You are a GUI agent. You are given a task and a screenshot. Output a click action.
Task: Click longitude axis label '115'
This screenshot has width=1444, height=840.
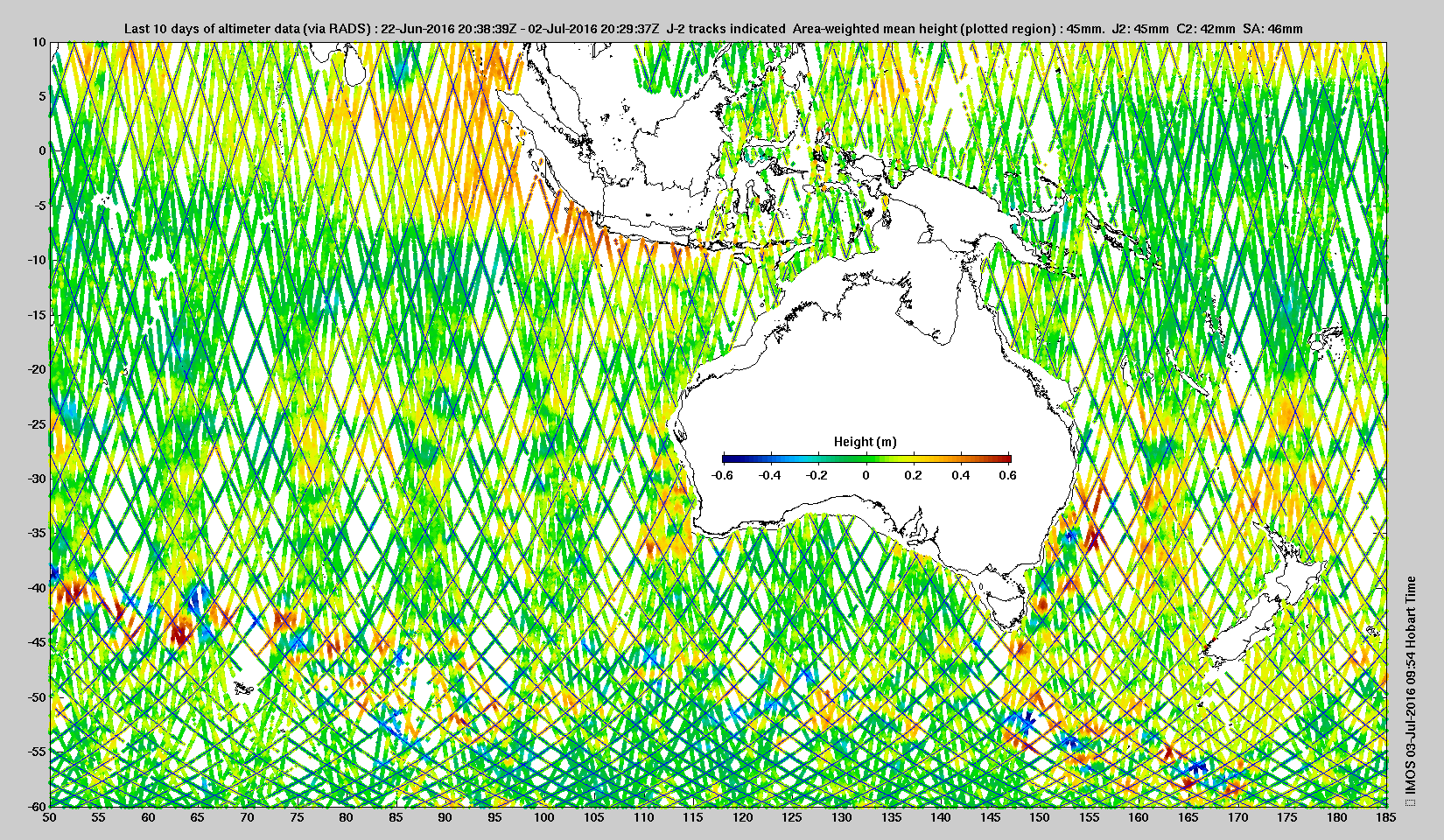click(693, 817)
